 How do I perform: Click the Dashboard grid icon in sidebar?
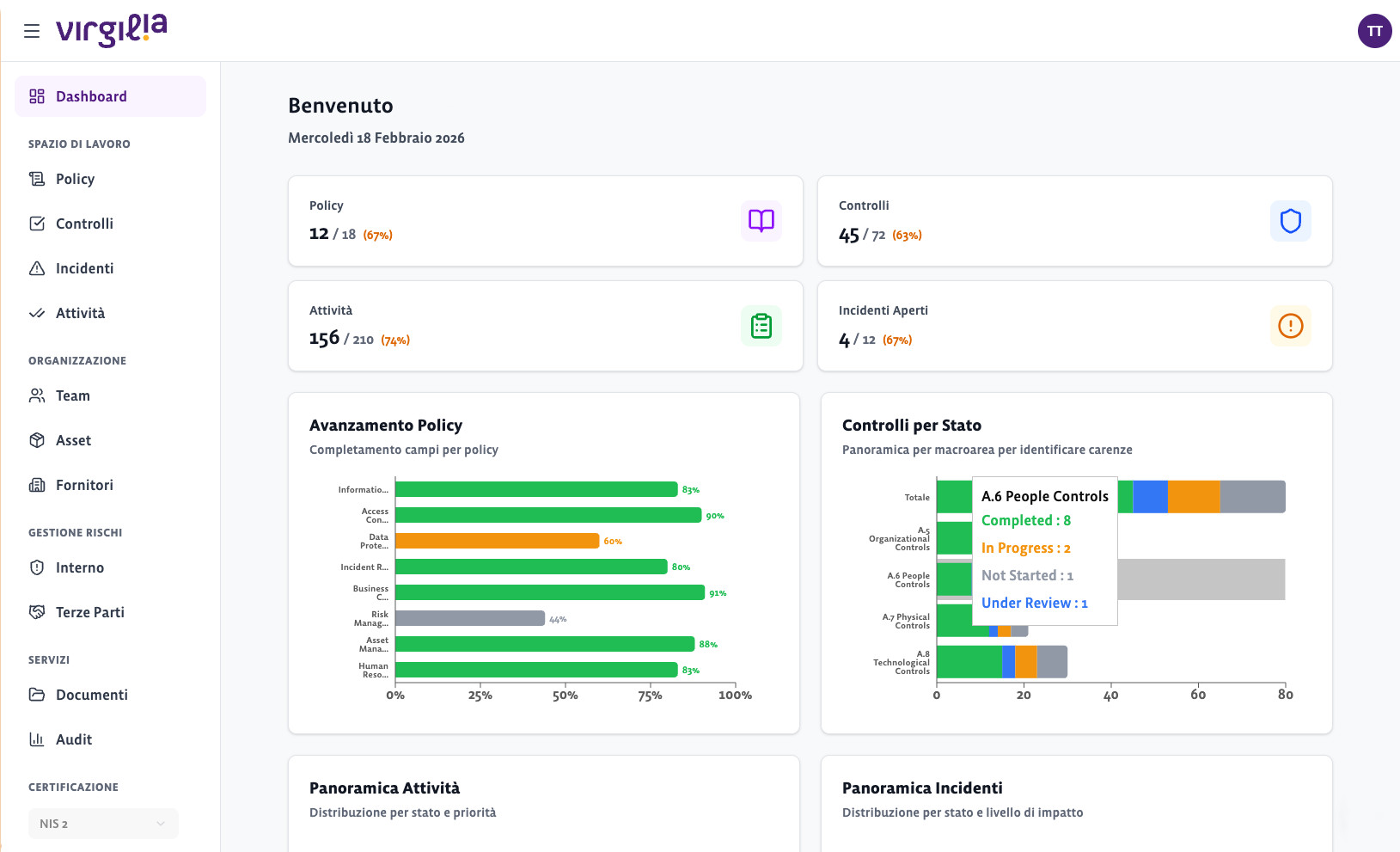[x=37, y=96]
